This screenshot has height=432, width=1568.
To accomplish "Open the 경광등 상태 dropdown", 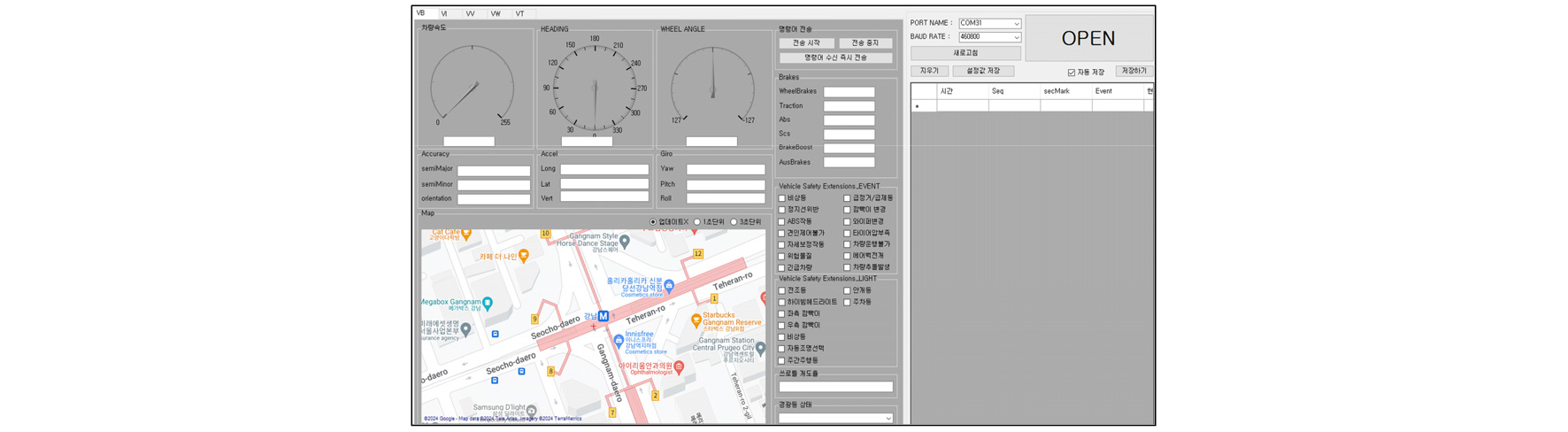I will [x=888, y=419].
